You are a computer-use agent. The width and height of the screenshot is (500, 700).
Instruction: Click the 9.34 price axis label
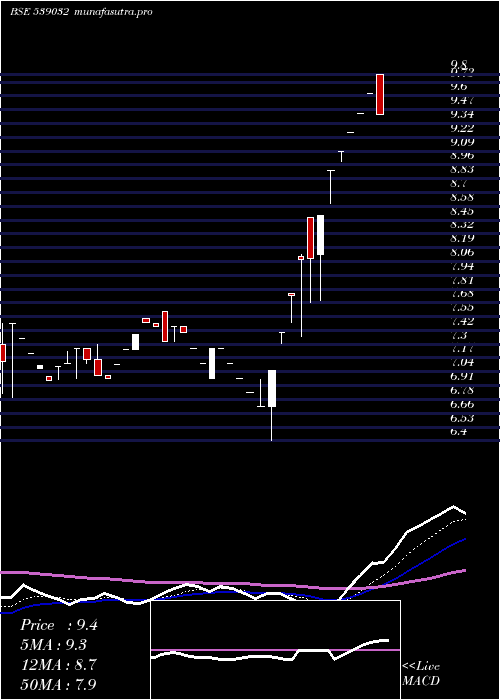pyautogui.click(x=462, y=114)
